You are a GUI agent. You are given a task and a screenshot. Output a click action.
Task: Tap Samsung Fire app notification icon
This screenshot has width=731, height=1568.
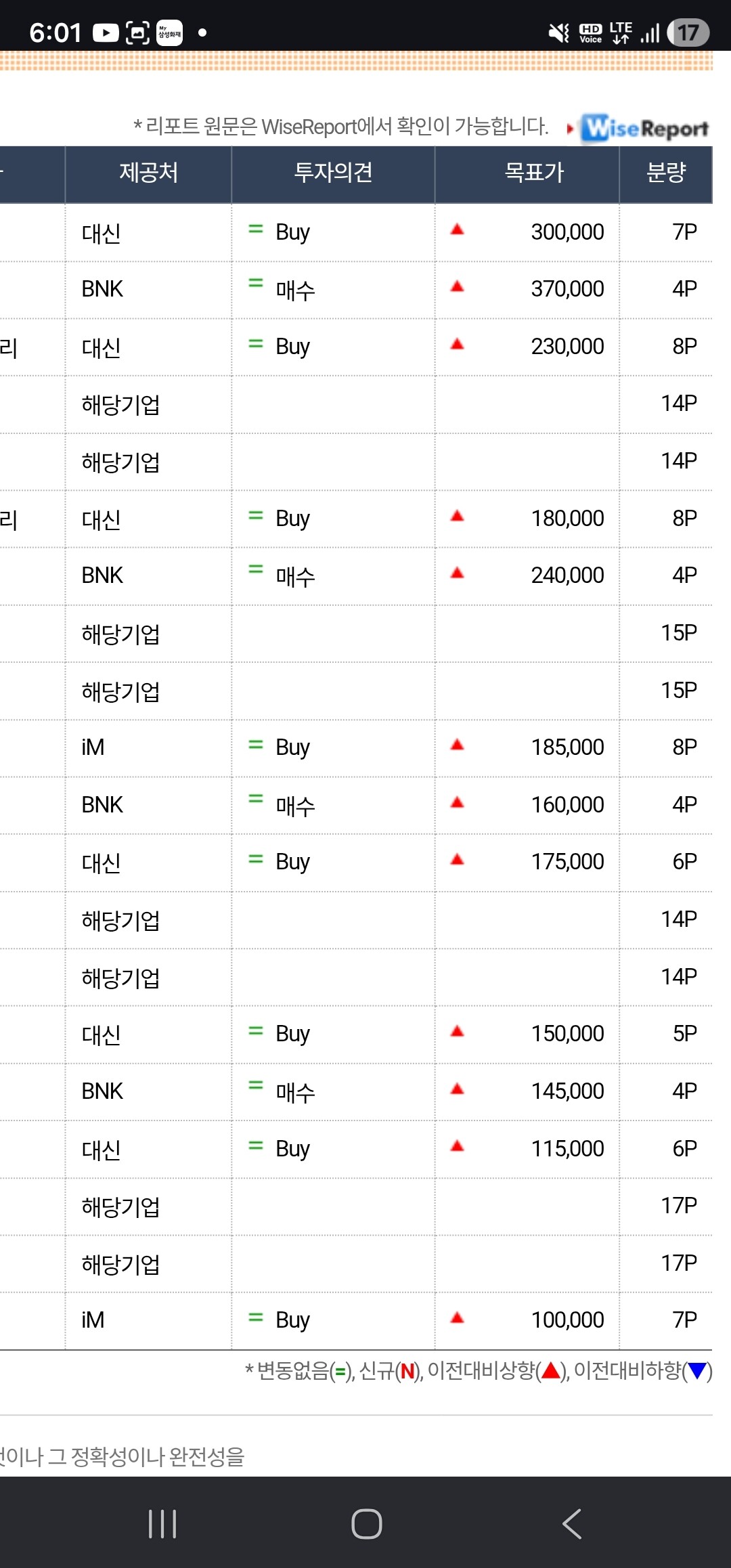click(x=169, y=32)
